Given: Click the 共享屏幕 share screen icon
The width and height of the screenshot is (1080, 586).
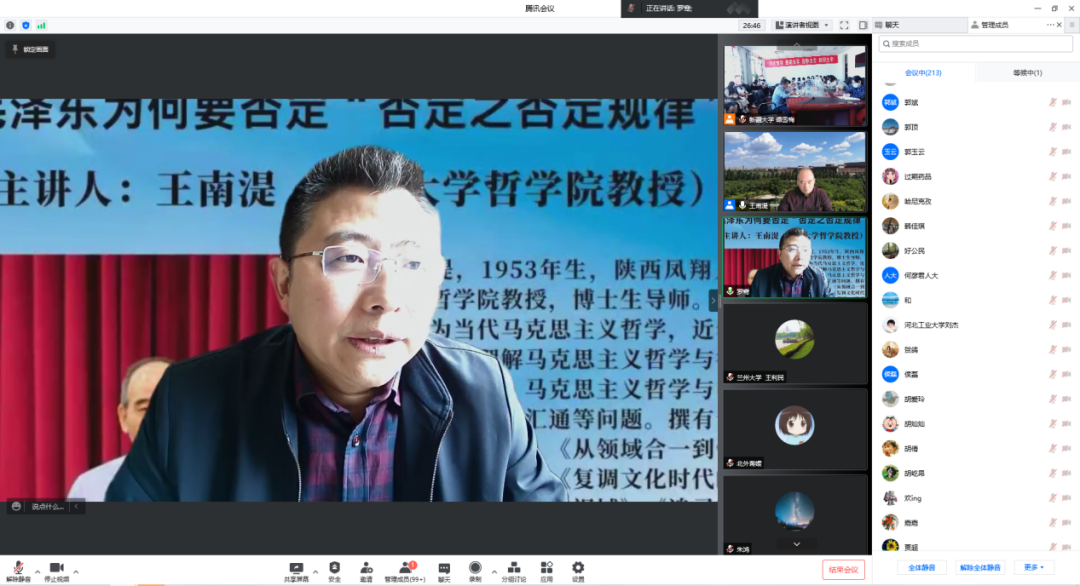Looking at the screenshot, I should coord(296,568).
